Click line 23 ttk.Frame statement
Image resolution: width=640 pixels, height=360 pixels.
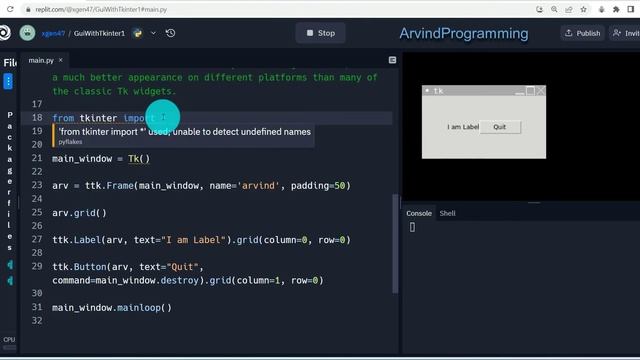[x=201, y=186]
